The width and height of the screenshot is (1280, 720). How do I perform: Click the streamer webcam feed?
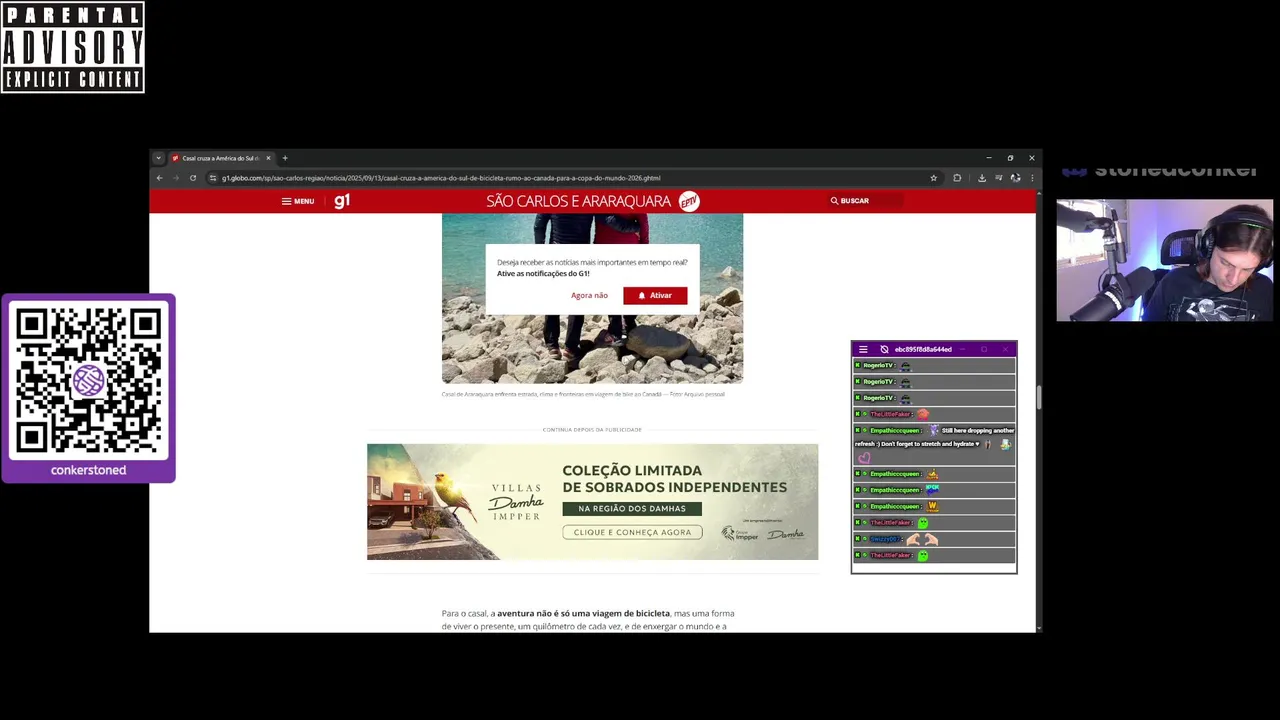pyautogui.click(x=1164, y=260)
